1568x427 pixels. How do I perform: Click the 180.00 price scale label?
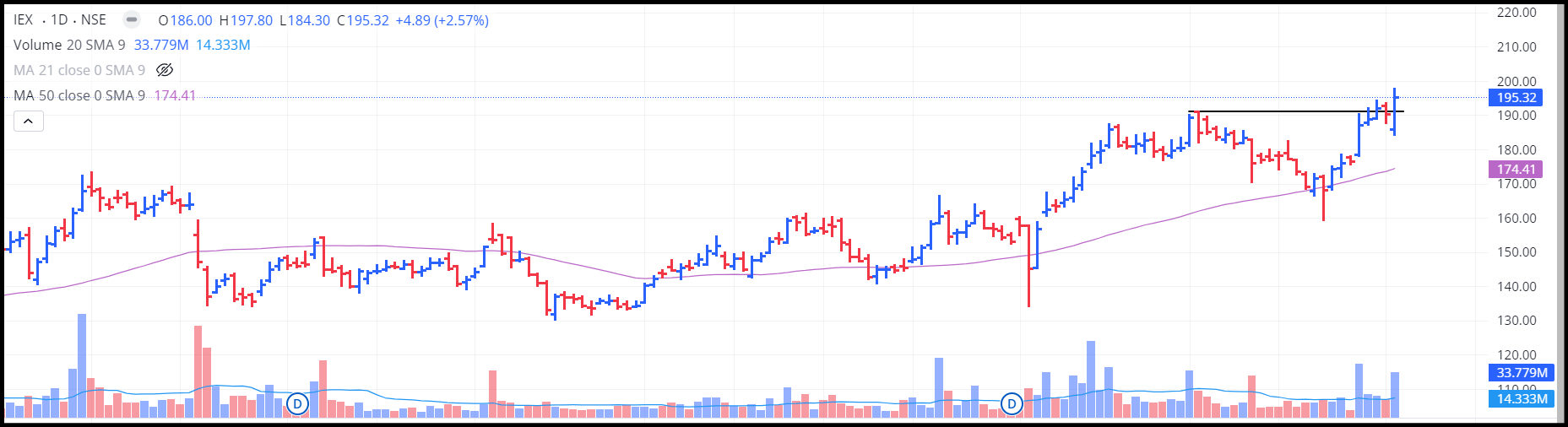click(1516, 150)
